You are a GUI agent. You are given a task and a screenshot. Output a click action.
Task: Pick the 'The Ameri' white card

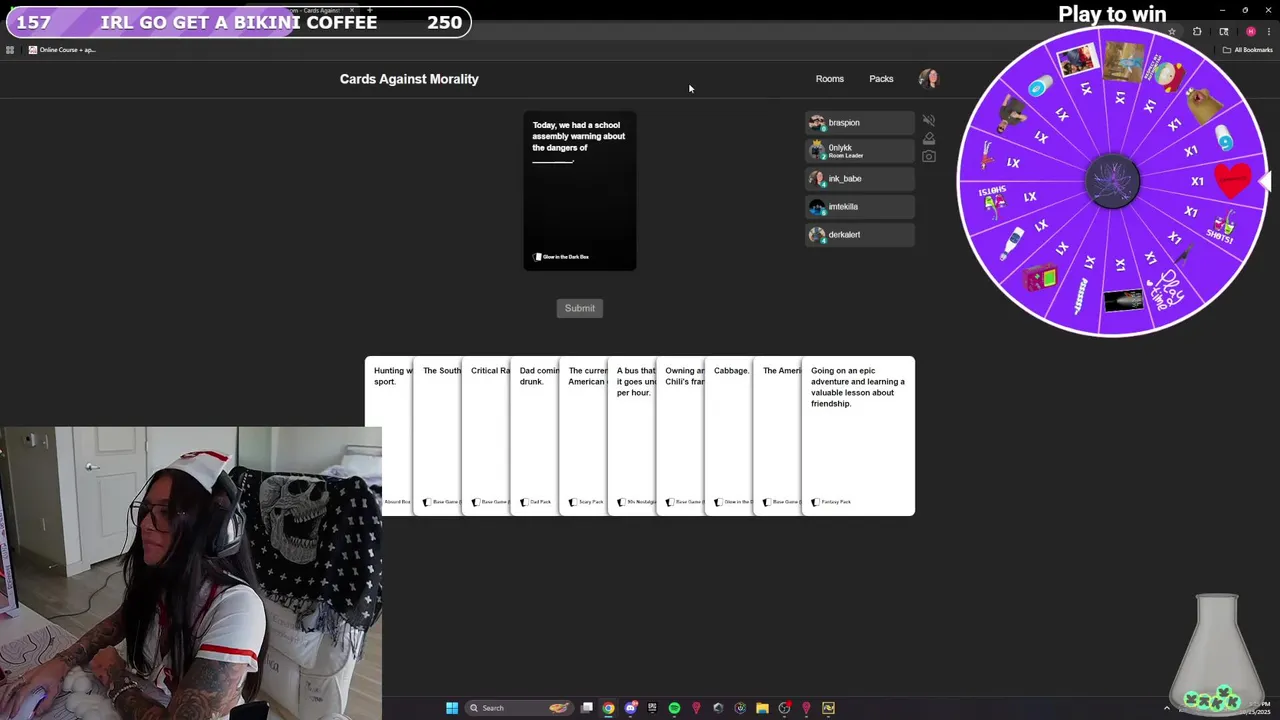point(778,436)
